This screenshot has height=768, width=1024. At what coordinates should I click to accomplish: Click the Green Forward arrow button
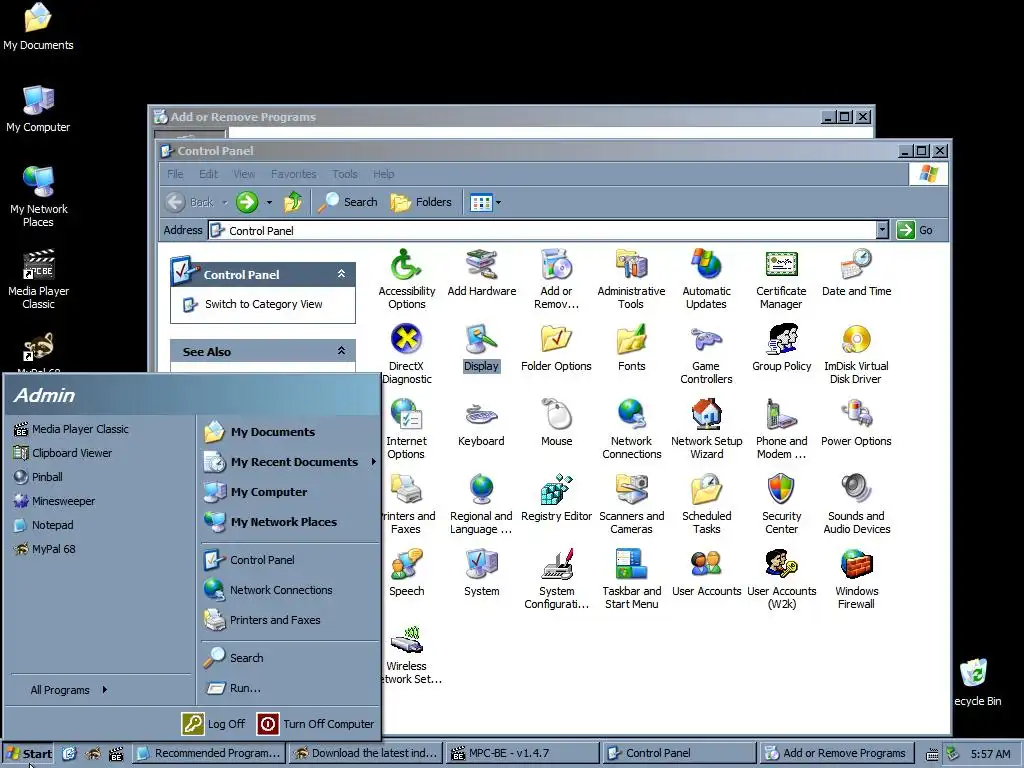tap(247, 202)
